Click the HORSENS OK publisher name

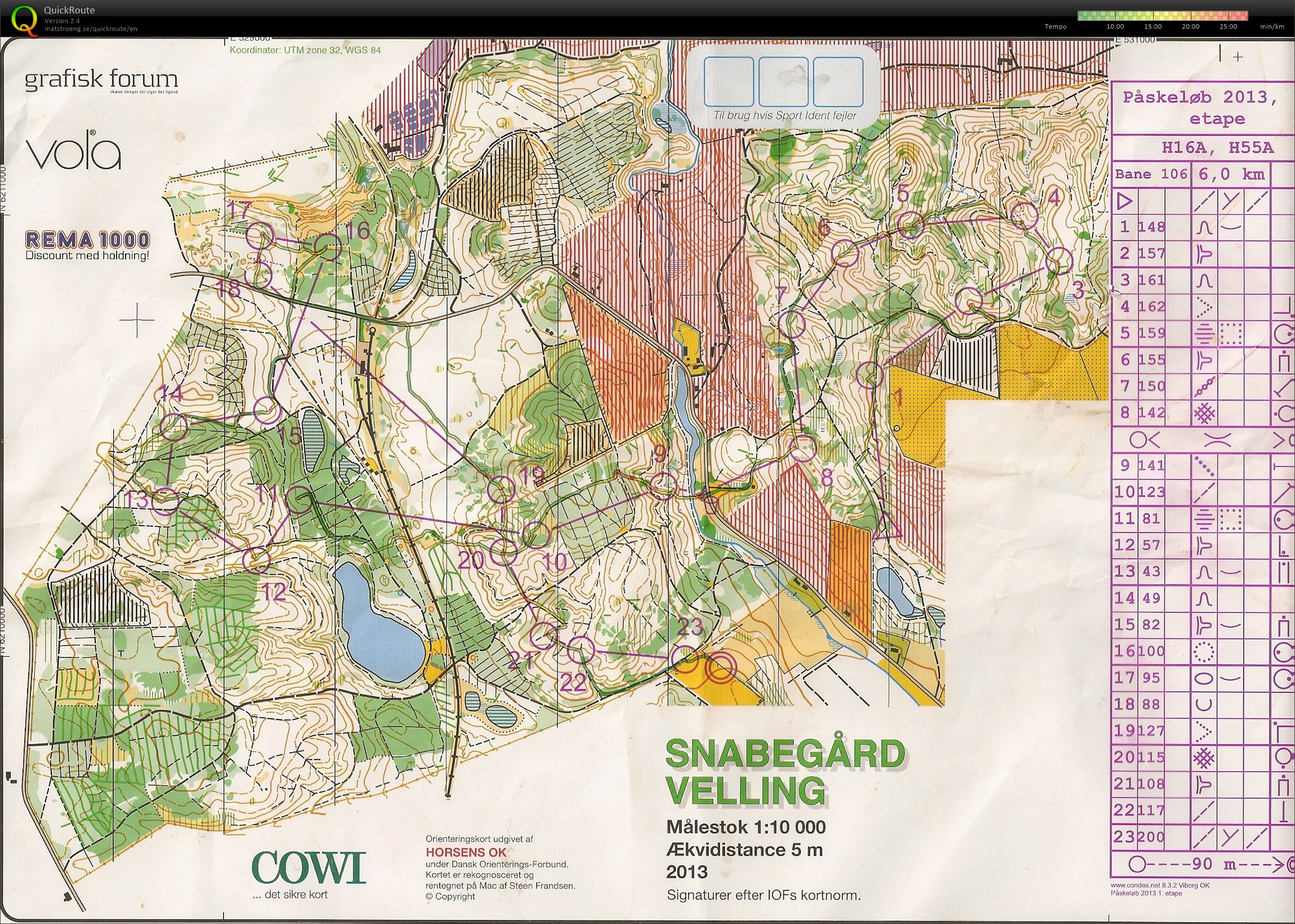click(x=466, y=852)
